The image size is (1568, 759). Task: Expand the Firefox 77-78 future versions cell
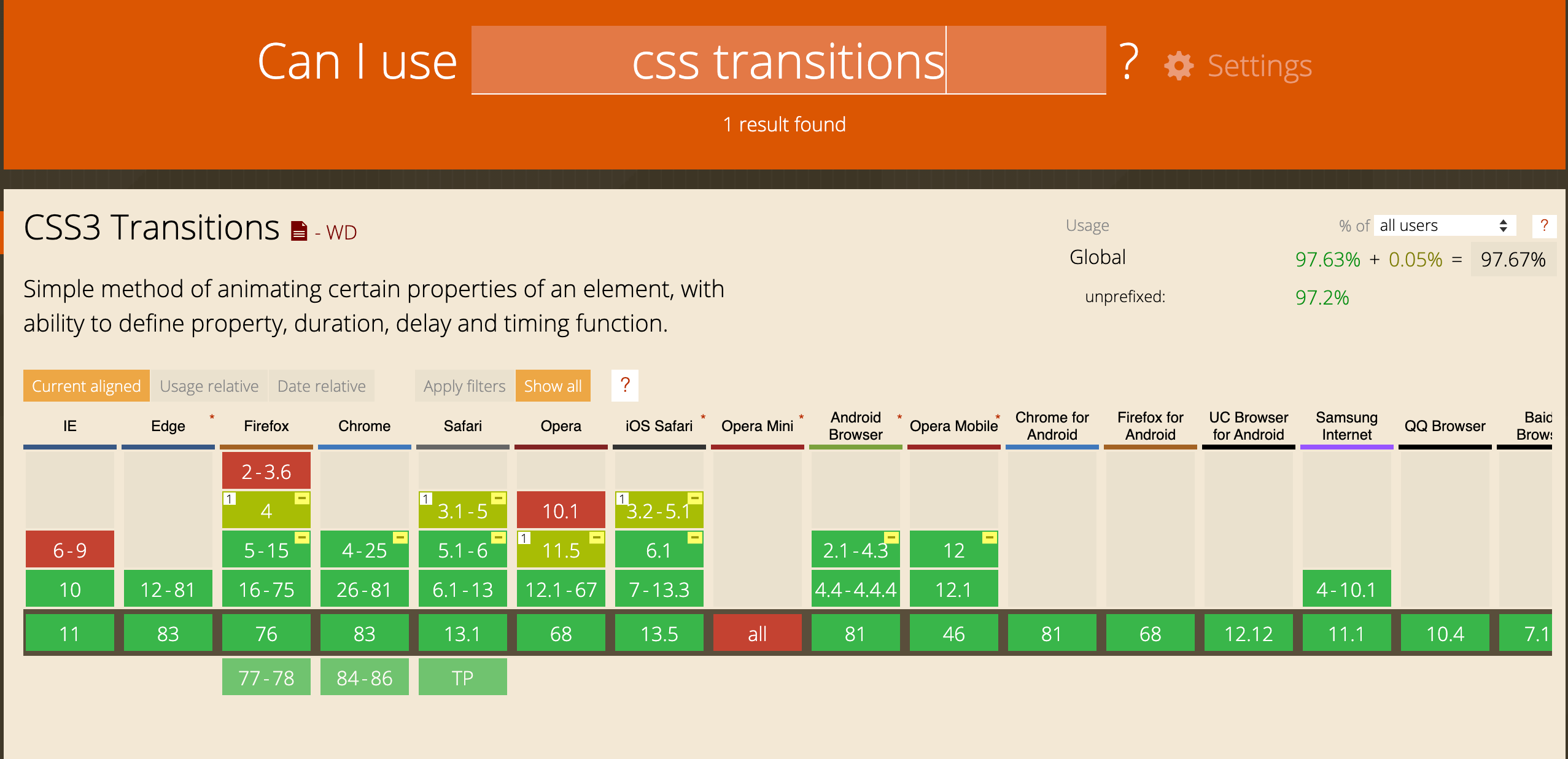coord(266,677)
